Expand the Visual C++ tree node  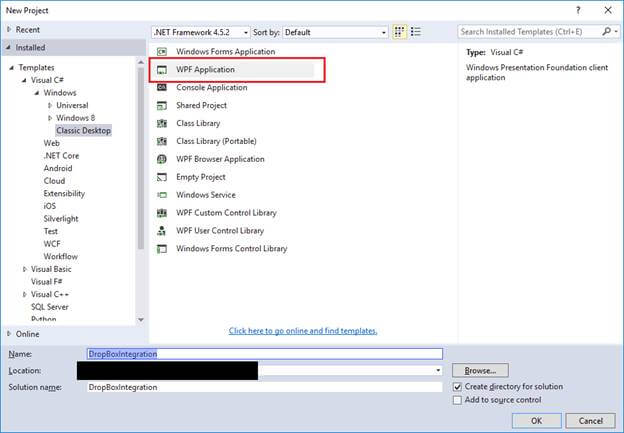pos(25,295)
